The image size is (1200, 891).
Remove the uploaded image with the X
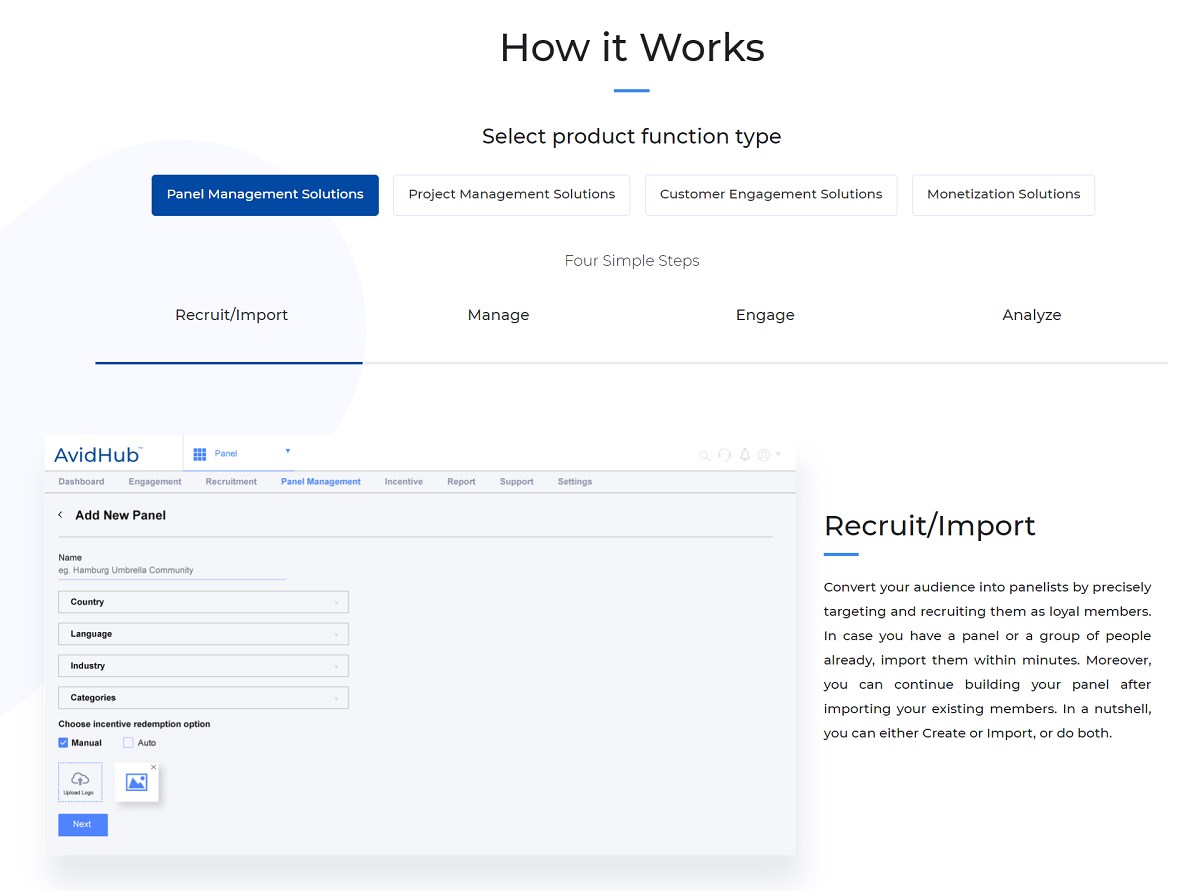[153, 766]
